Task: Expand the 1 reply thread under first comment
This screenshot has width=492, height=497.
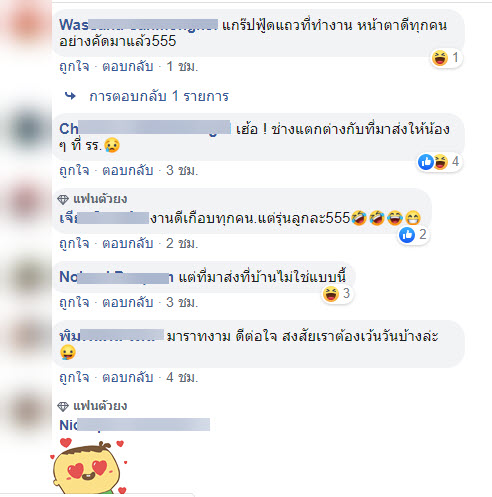Action: pyautogui.click(x=159, y=96)
